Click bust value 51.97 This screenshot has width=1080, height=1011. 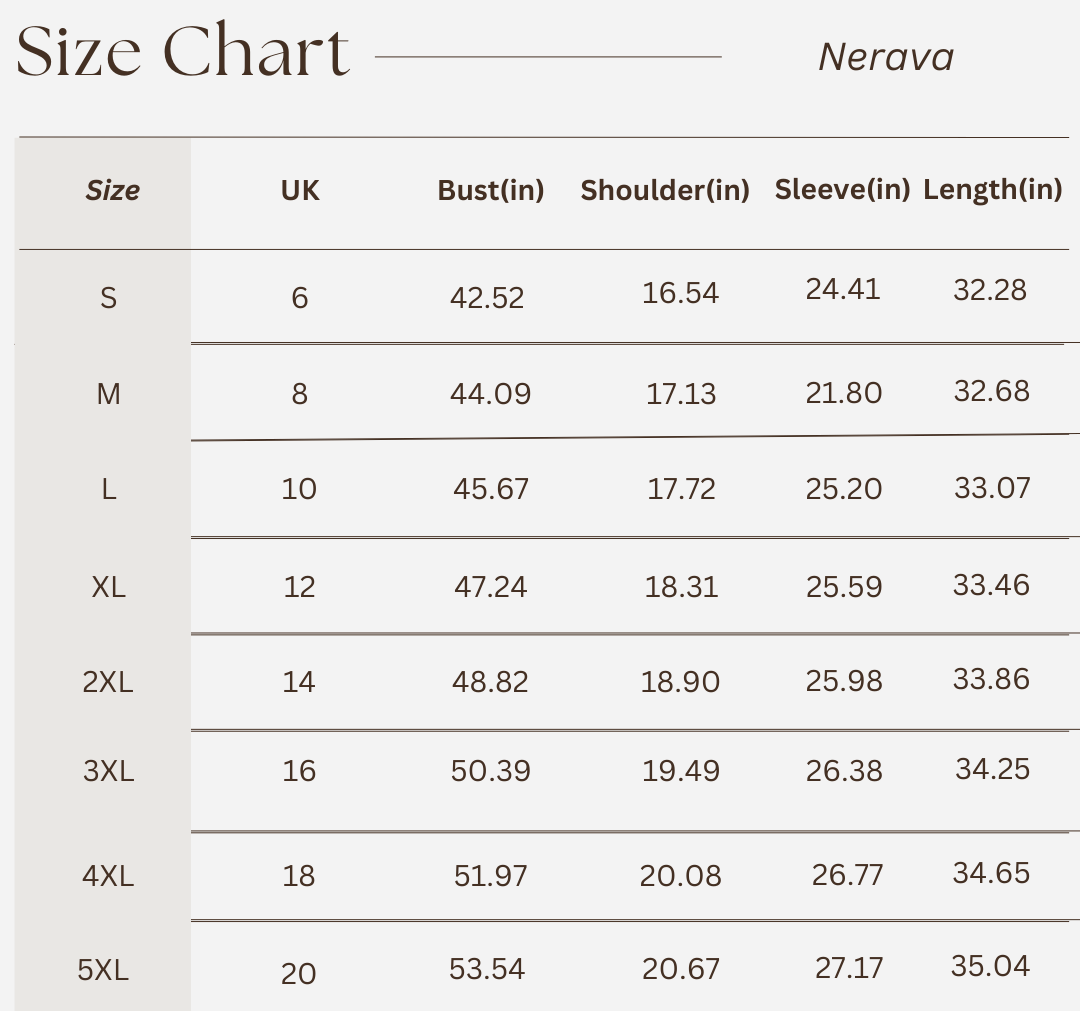[x=490, y=876]
